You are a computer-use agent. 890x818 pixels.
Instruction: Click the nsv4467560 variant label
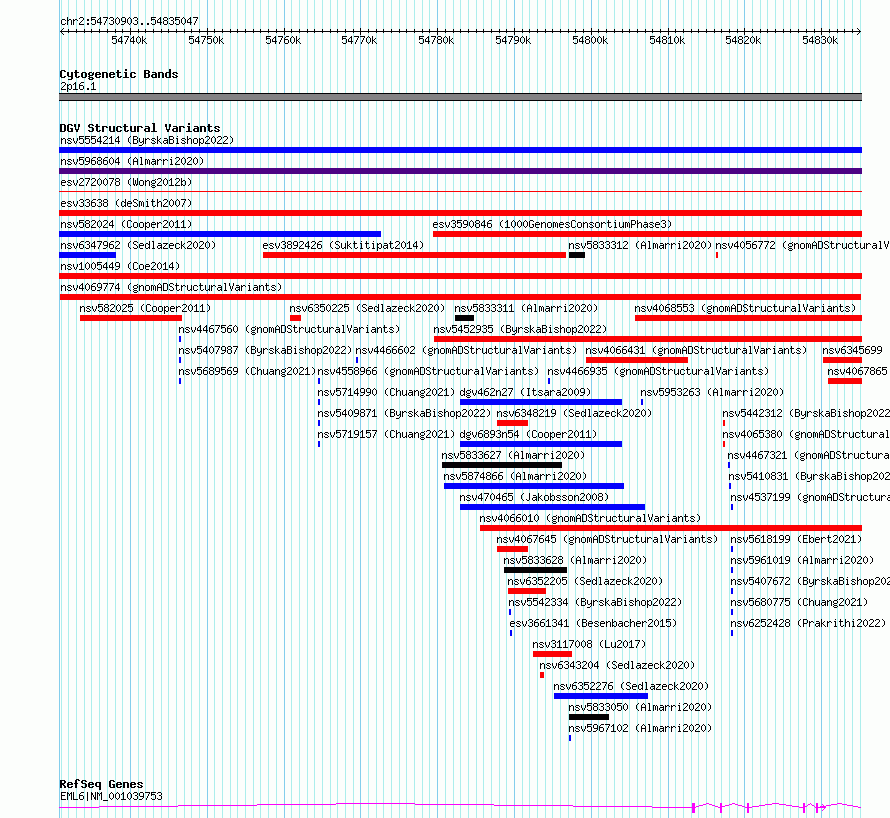(289, 329)
